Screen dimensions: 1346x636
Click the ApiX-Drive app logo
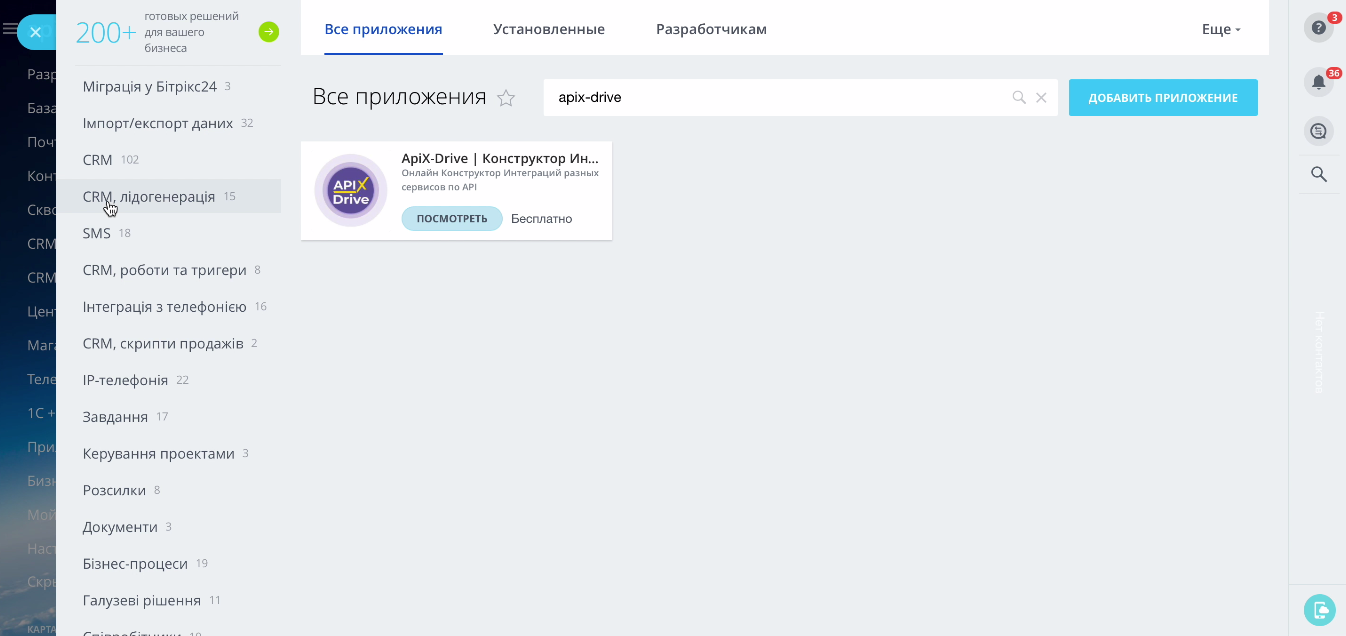[351, 190]
